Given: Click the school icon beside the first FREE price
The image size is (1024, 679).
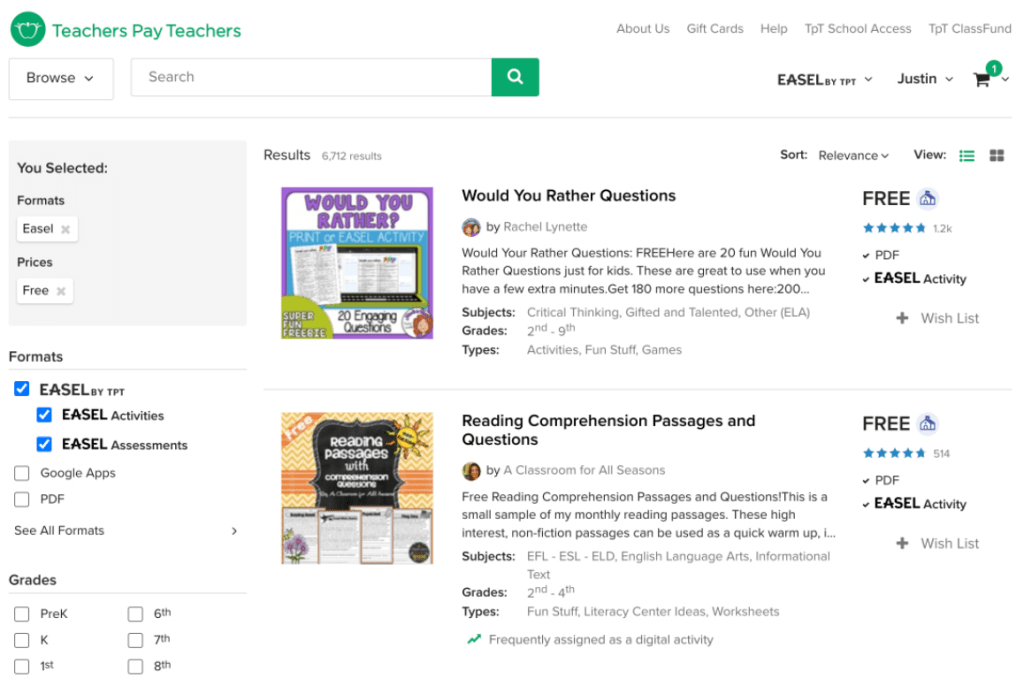Looking at the screenshot, I should tap(928, 198).
